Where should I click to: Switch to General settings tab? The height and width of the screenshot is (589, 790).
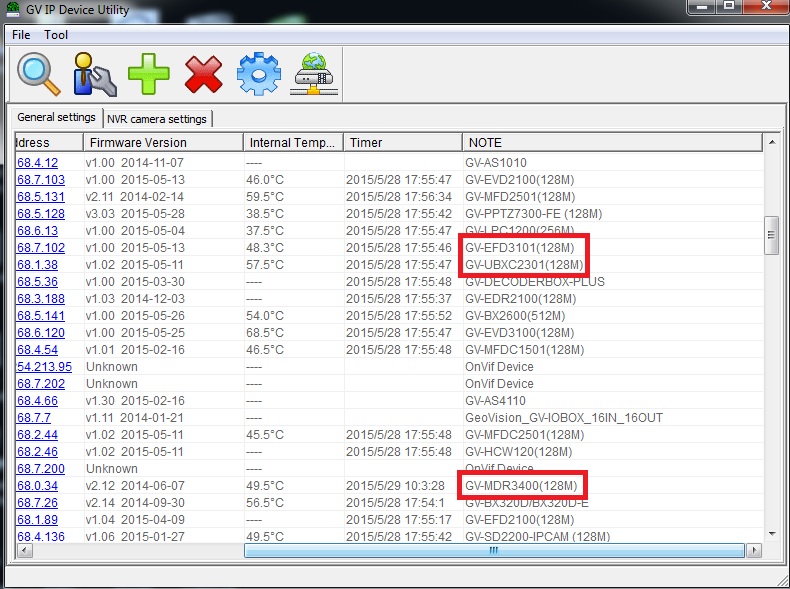(56, 117)
